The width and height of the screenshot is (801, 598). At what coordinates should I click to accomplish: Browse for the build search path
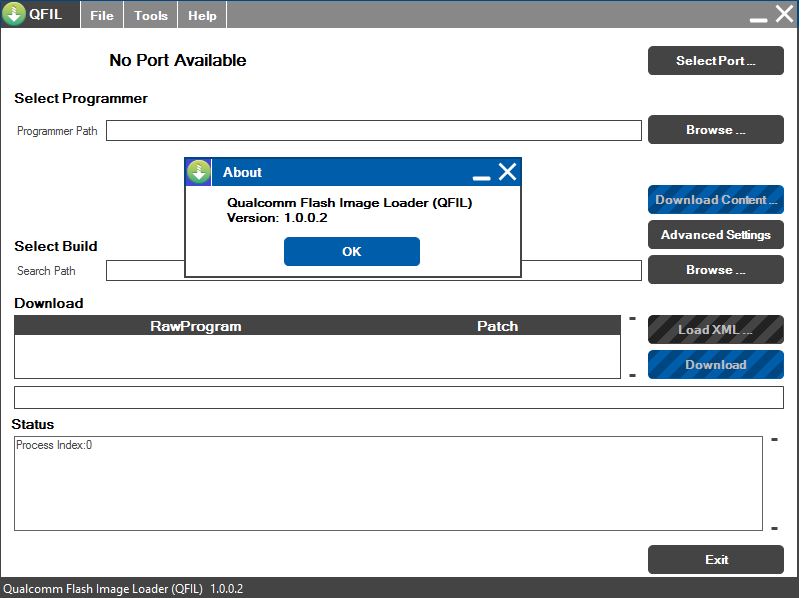pos(716,270)
